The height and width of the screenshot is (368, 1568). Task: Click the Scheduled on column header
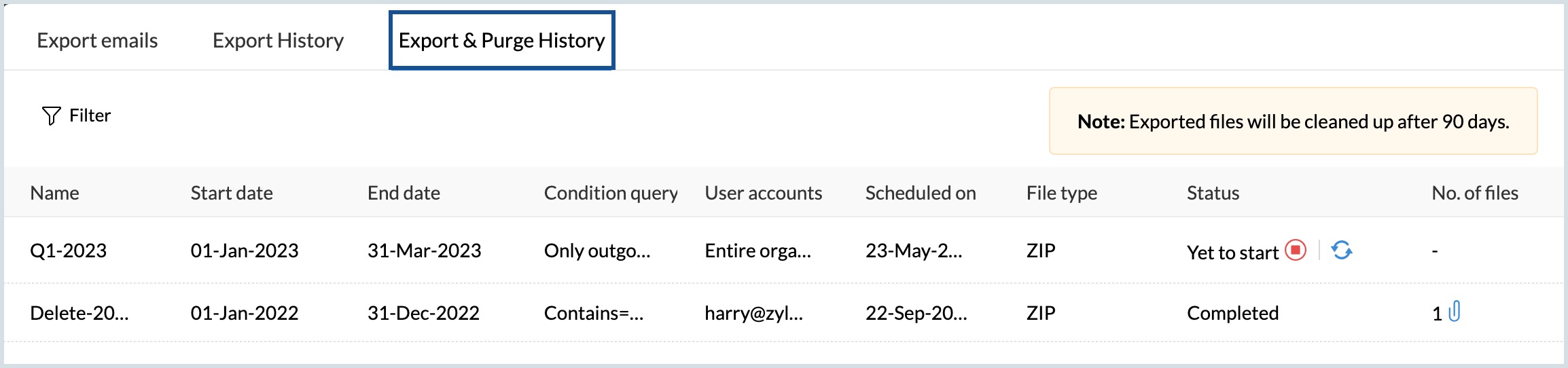[x=920, y=193]
